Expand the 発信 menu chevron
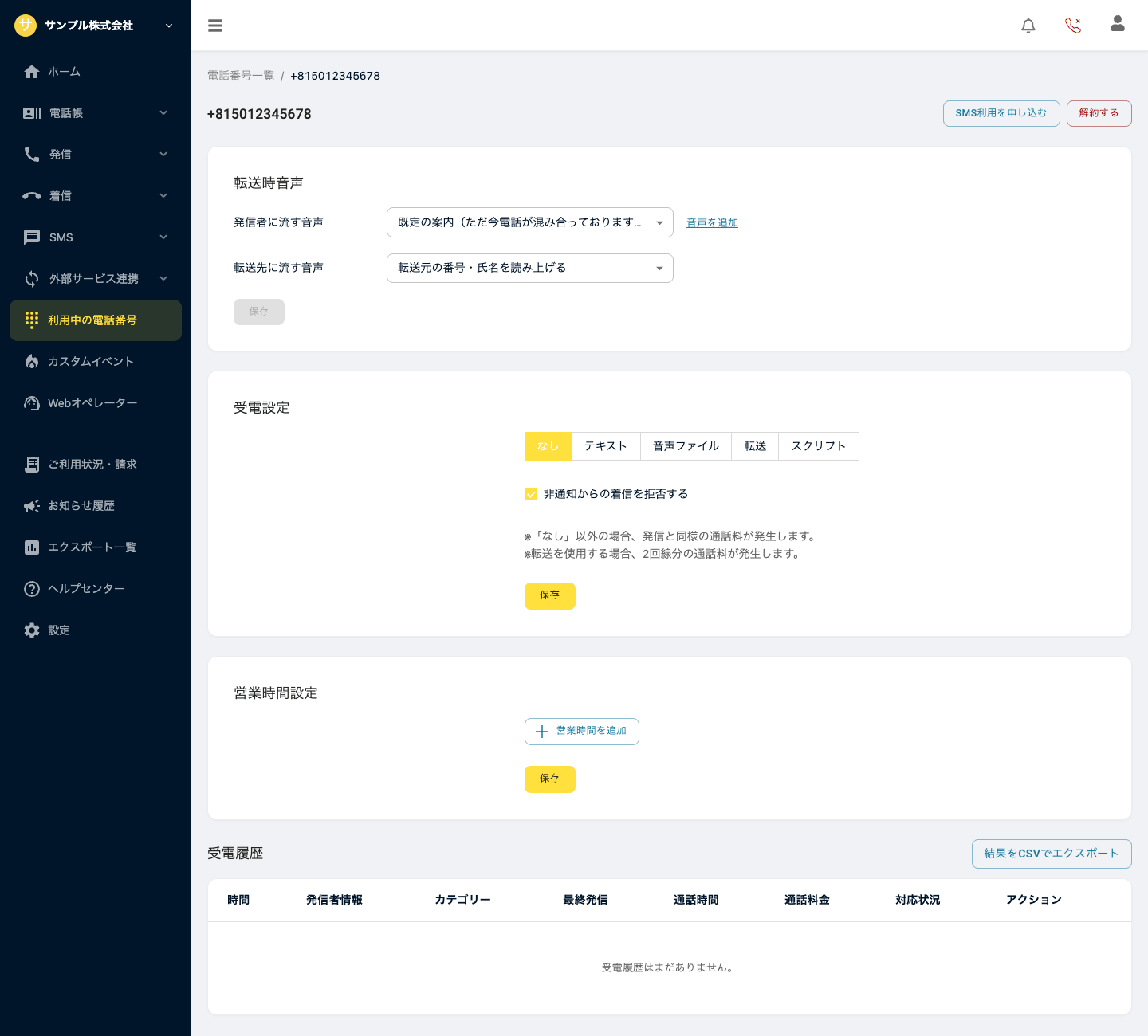The image size is (1148, 1036). pos(163,155)
